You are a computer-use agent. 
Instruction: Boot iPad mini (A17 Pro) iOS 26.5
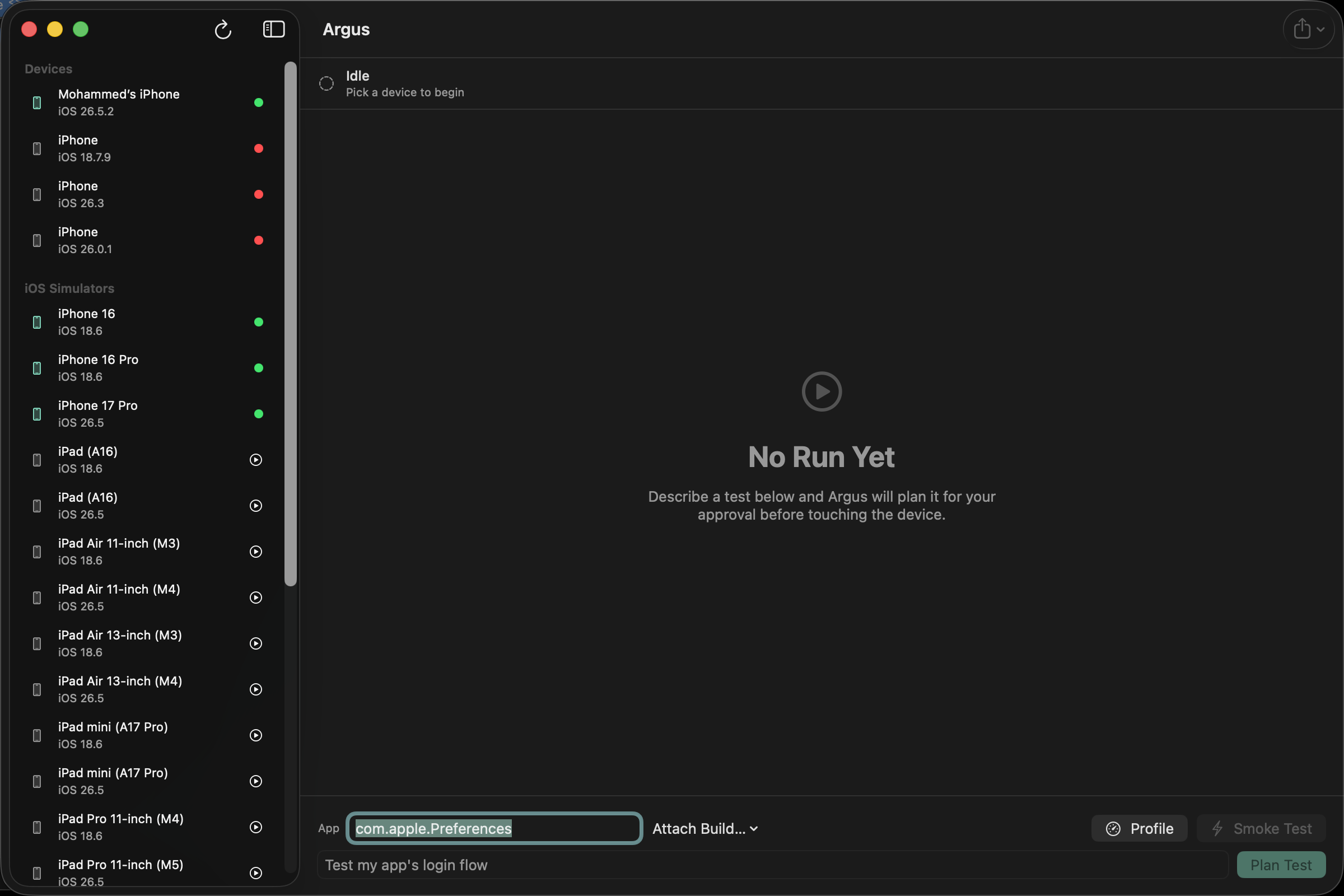tap(256, 781)
